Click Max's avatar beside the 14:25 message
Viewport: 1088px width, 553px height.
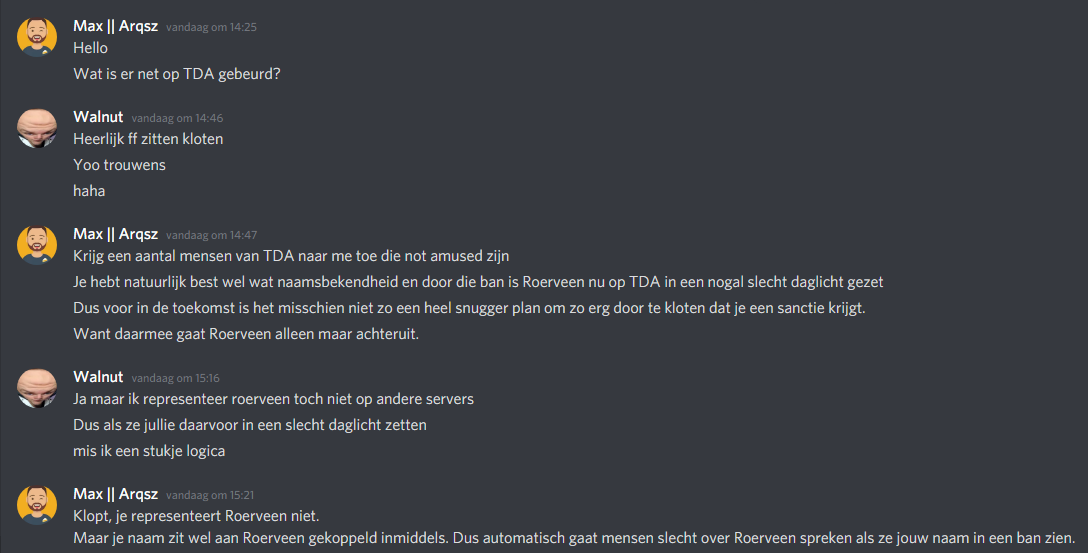37,37
